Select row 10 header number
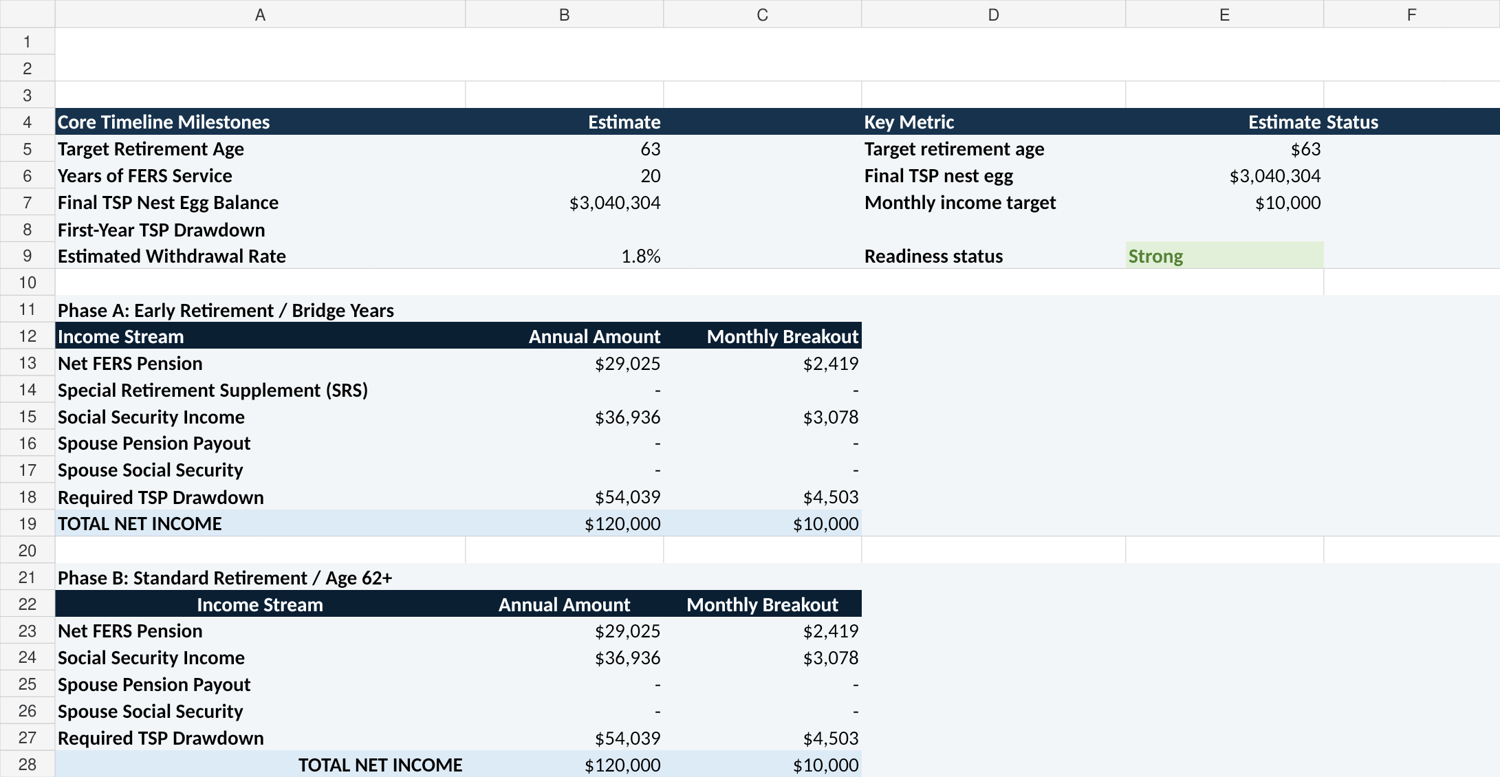 pyautogui.click(x=27, y=282)
